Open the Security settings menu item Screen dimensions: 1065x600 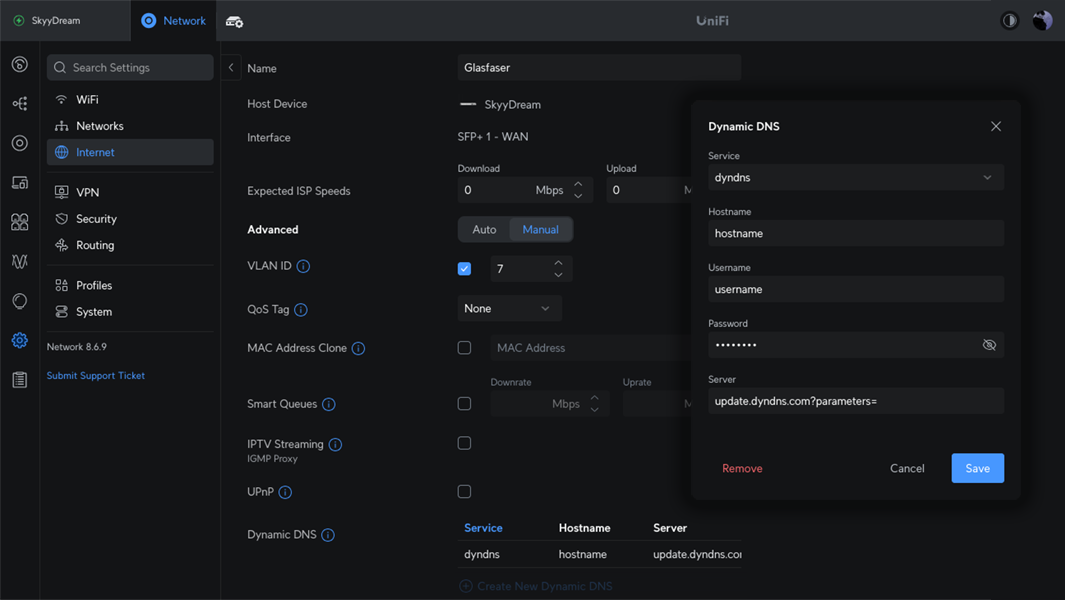(96, 219)
